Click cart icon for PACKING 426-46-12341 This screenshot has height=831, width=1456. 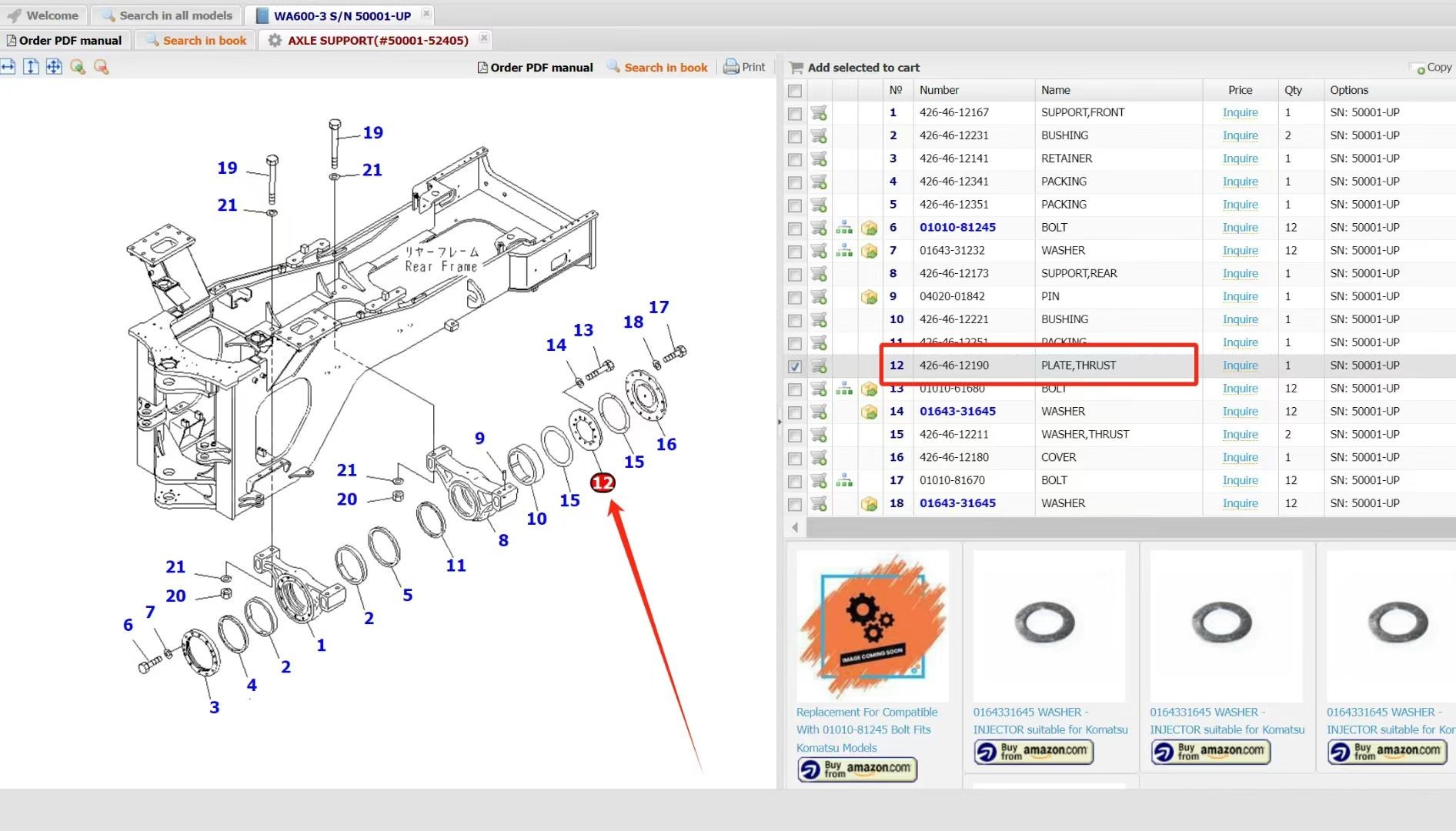coord(819,182)
